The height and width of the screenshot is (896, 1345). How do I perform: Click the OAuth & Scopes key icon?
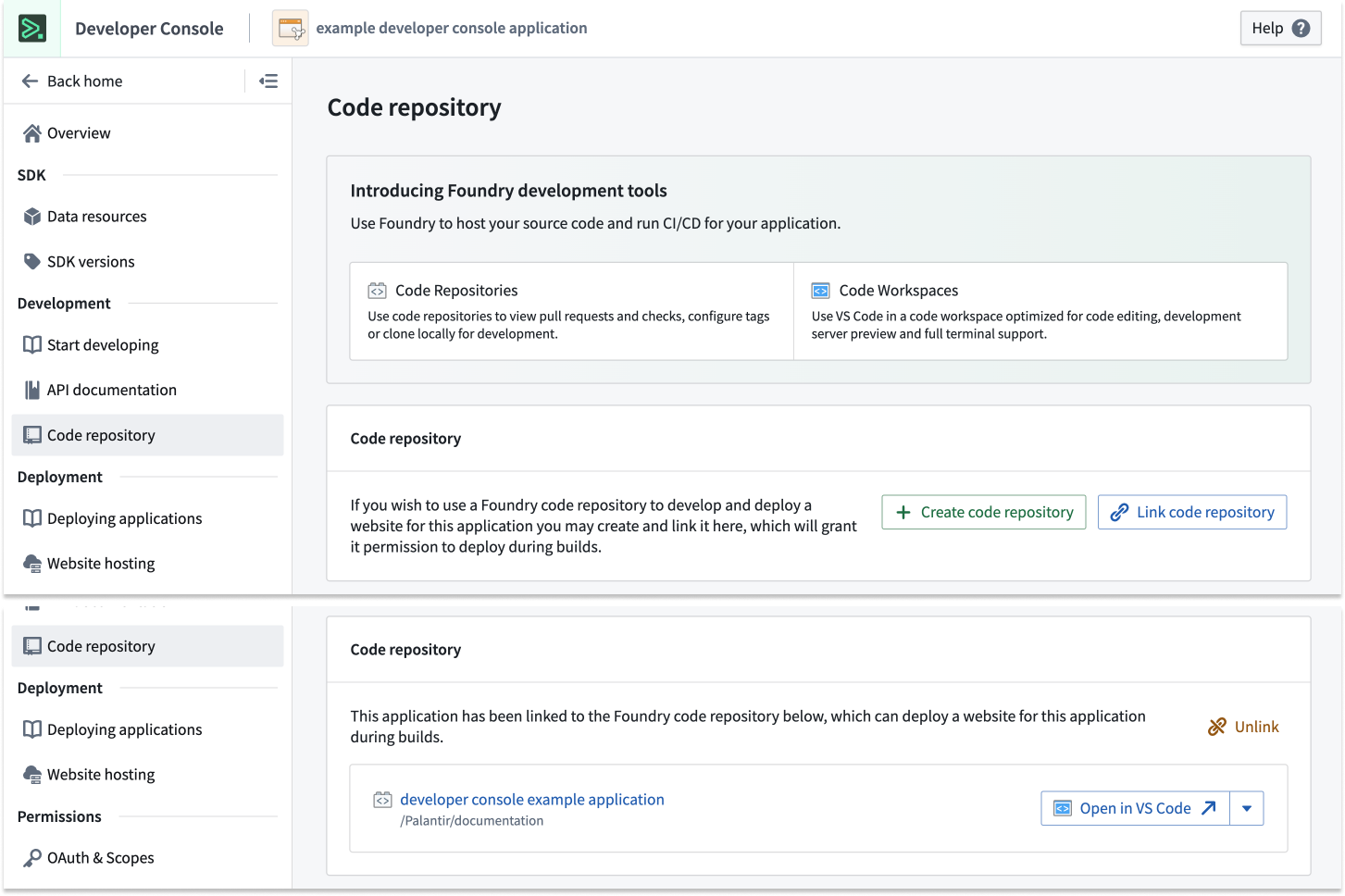tap(32, 858)
